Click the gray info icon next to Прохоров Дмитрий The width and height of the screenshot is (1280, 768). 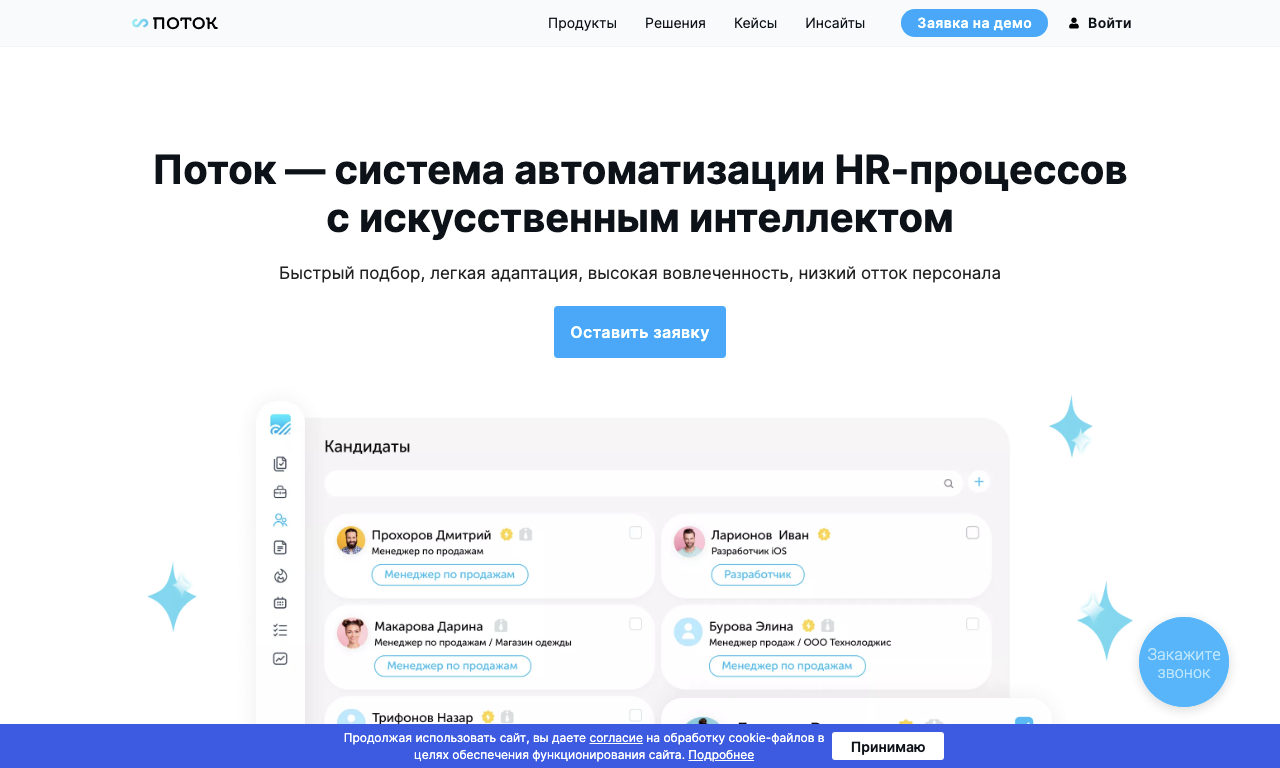[x=526, y=534]
